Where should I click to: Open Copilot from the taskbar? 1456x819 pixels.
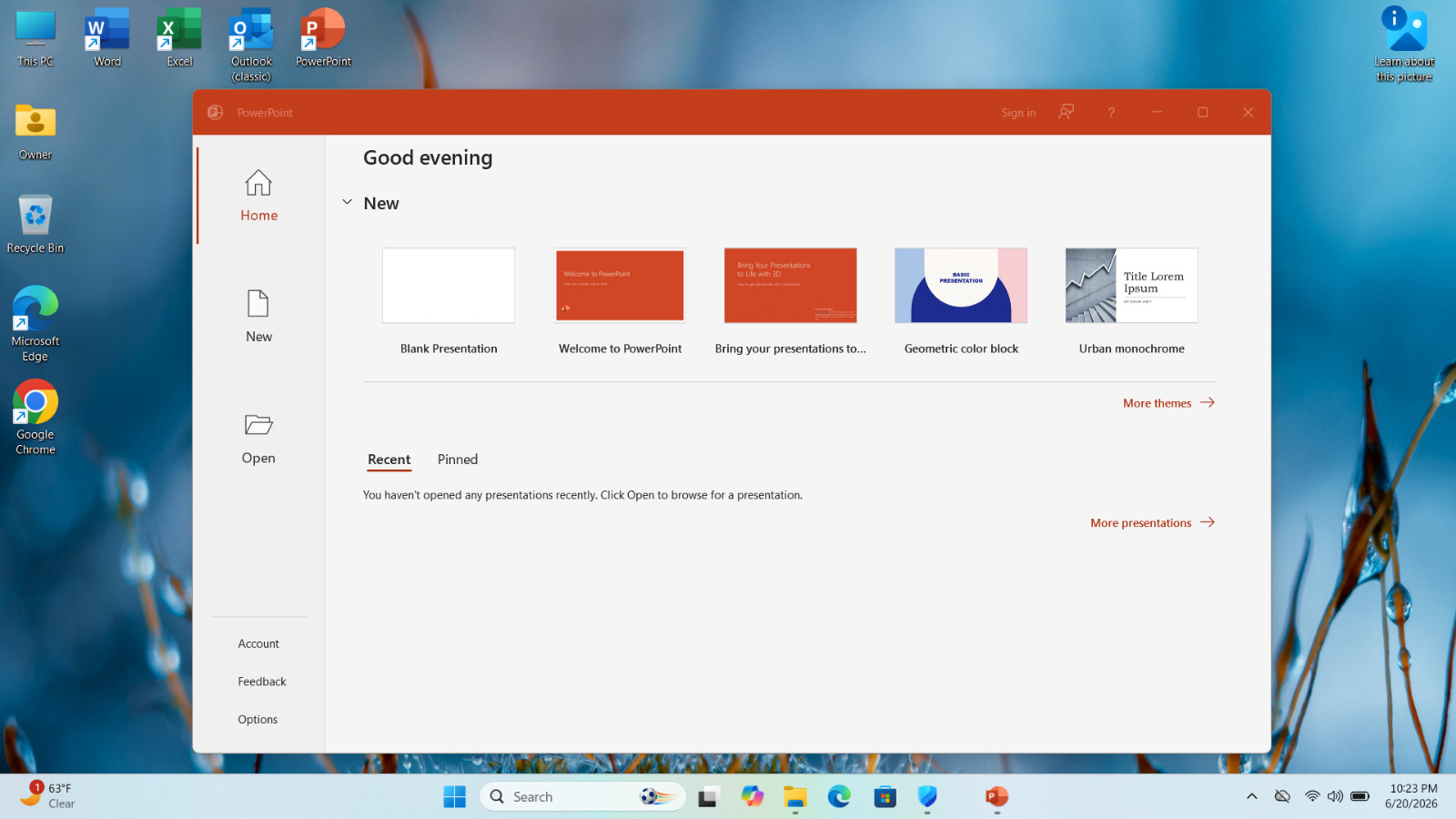(752, 796)
